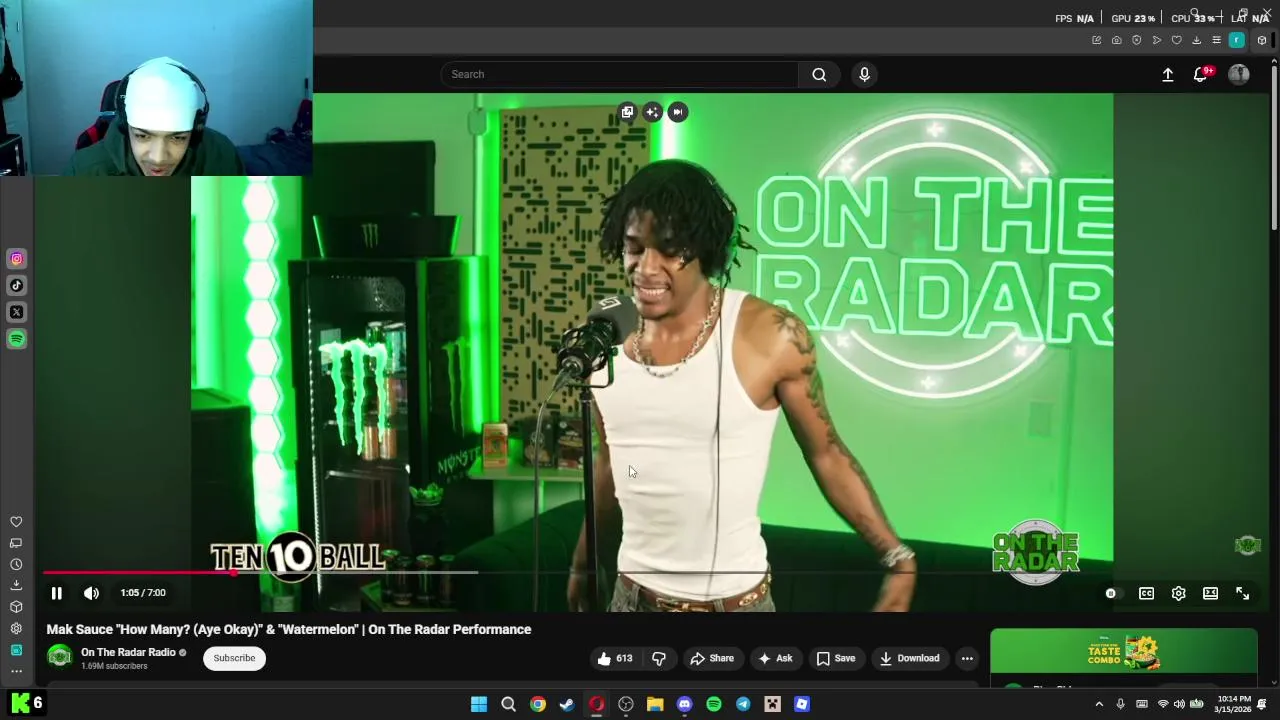This screenshot has height=720, width=1280.
Task: Open easy setup sliders icon
Action: click(1216, 40)
